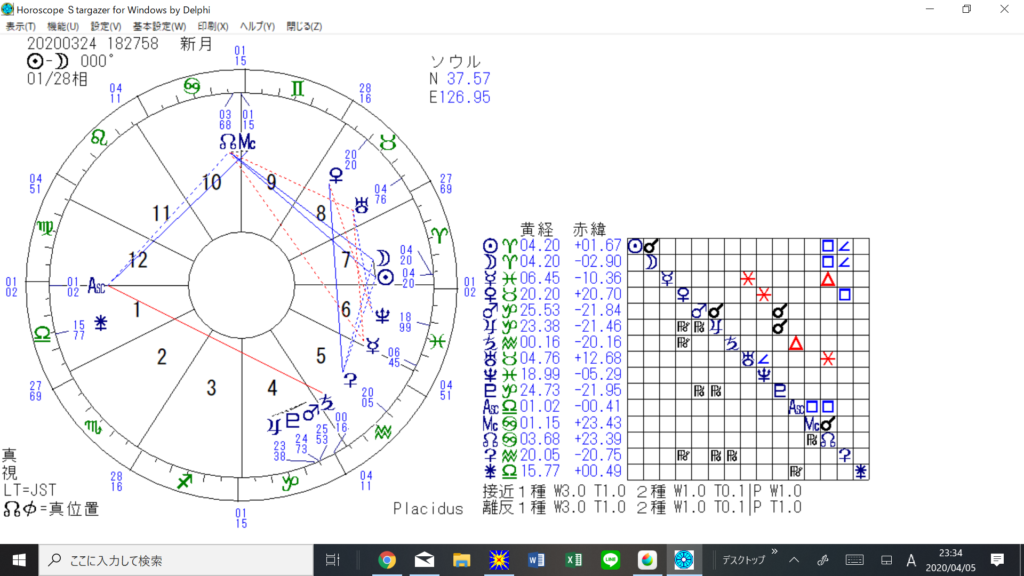This screenshot has height=576, width=1024.
Task: Click the Ceres glyph in house 5
Action: pos(350,380)
